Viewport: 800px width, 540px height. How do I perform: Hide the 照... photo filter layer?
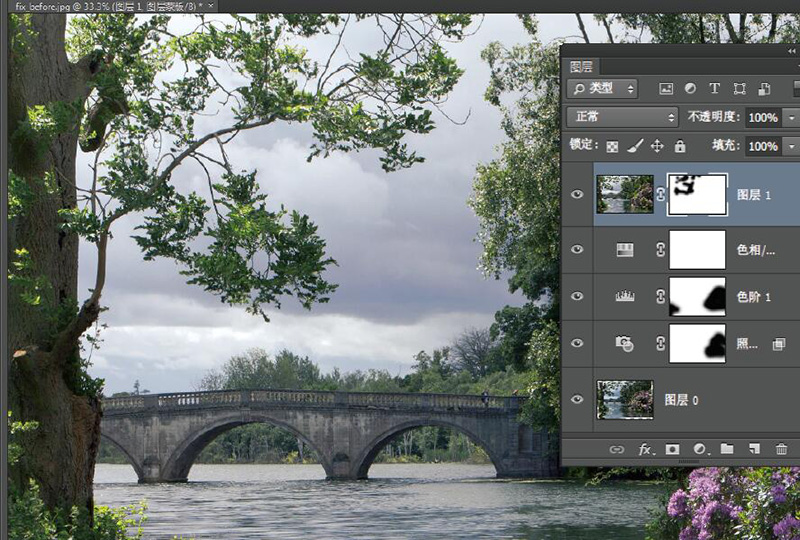(577, 343)
